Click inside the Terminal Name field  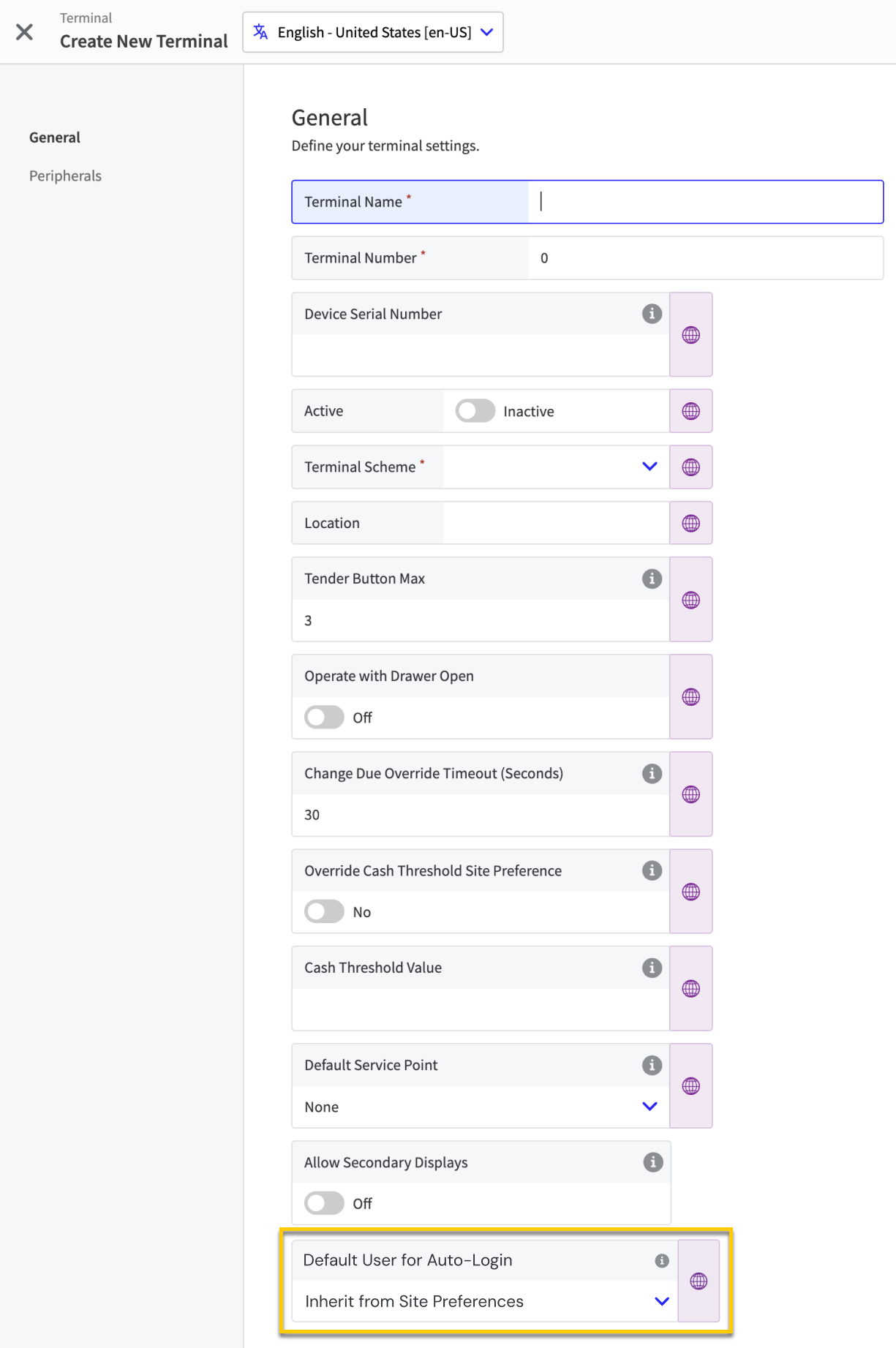pyautogui.click(x=702, y=202)
